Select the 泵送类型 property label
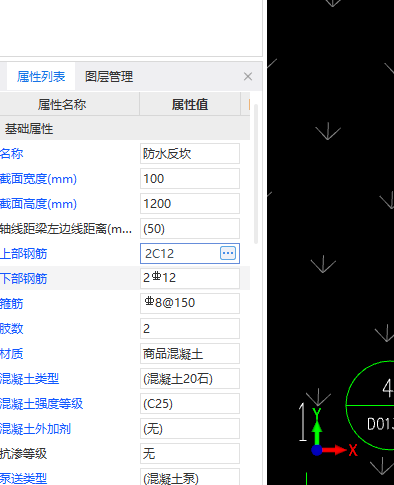The height and width of the screenshot is (485, 394). [x=23, y=479]
